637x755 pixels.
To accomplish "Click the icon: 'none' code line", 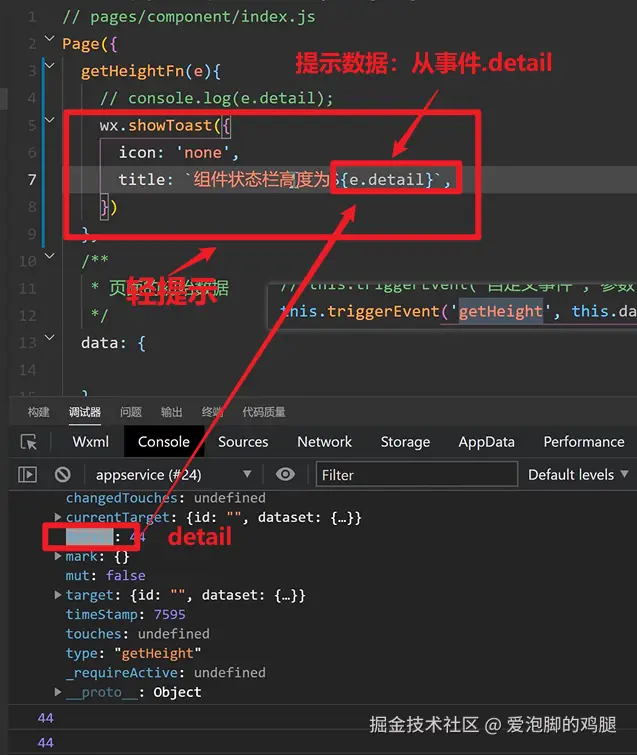I will [x=179, y=153].
